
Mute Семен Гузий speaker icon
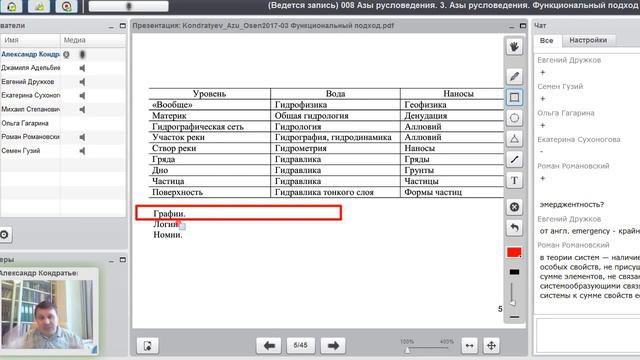pos(82,151)
